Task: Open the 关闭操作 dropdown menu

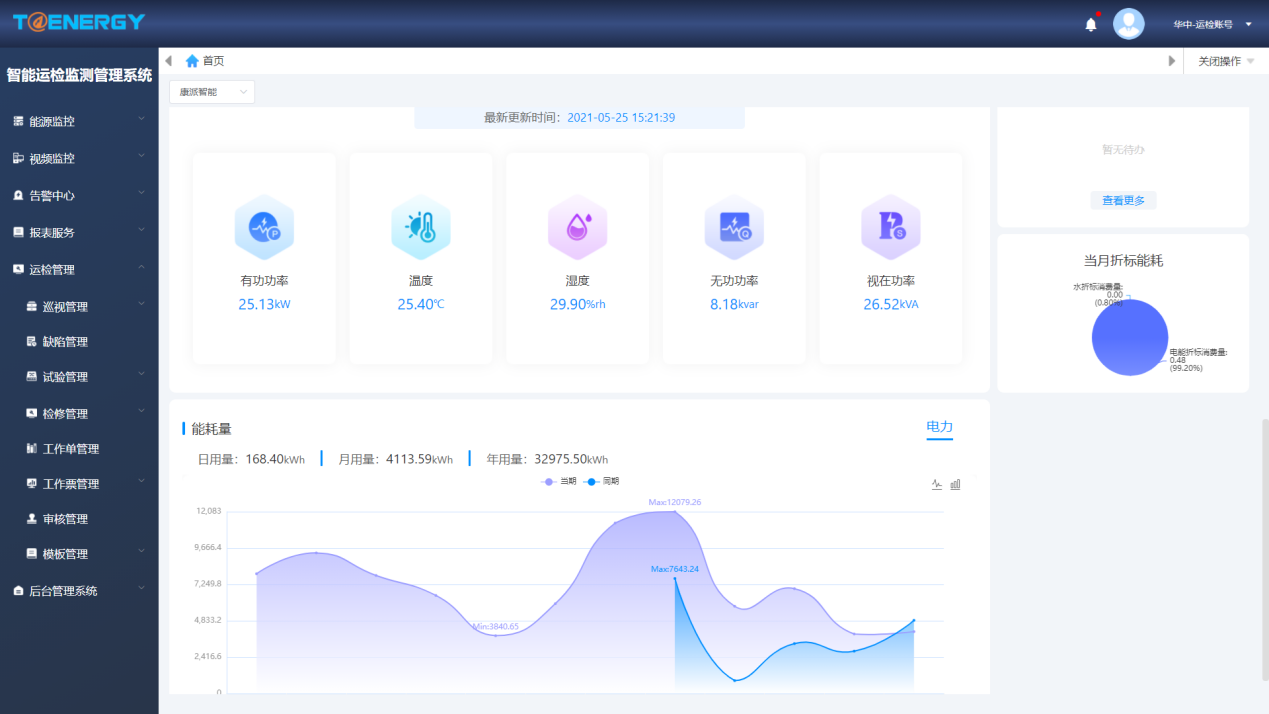Action: (x=1225, y=61)
